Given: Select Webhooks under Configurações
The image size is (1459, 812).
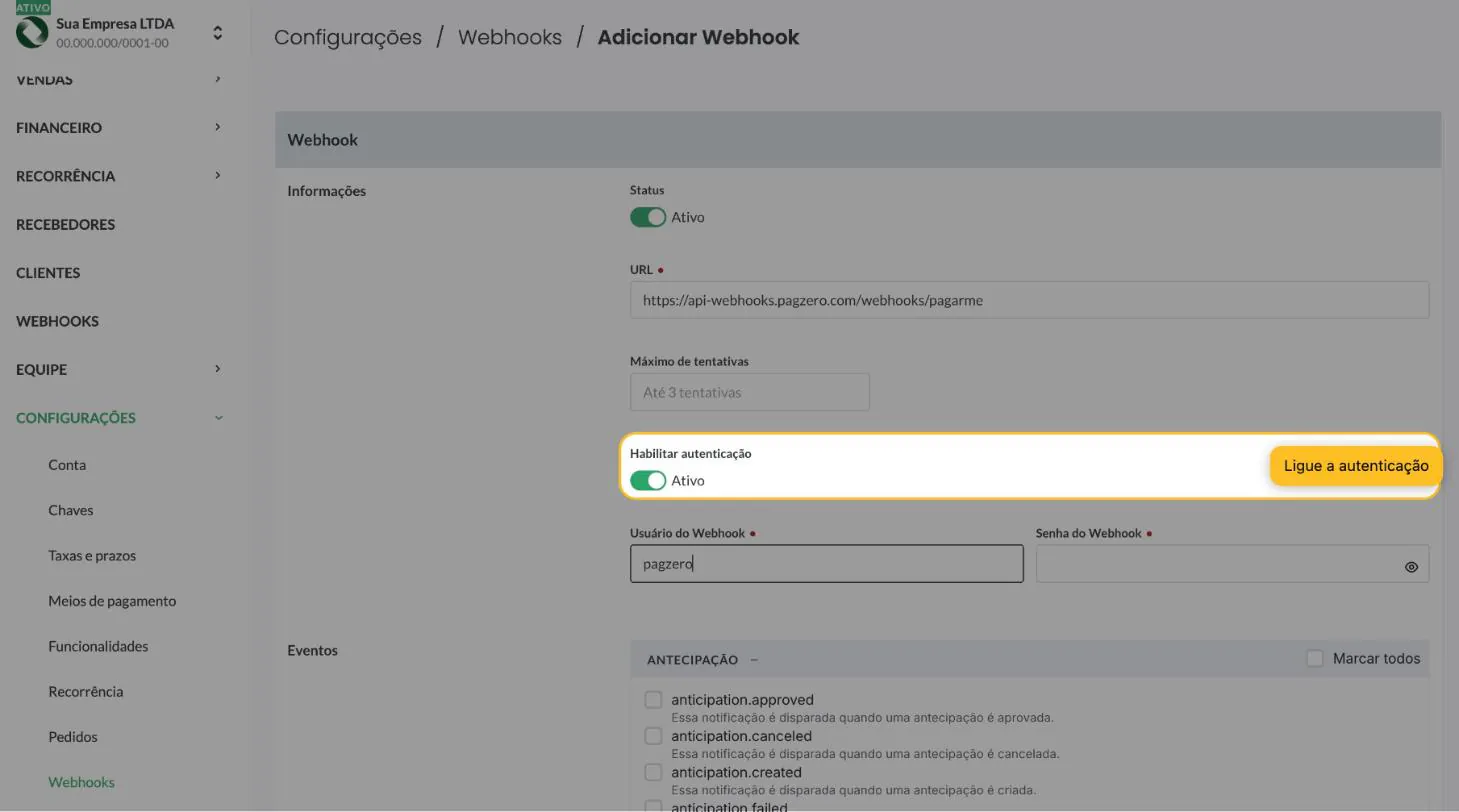Looking at the screenshot, I should (81, 782).
